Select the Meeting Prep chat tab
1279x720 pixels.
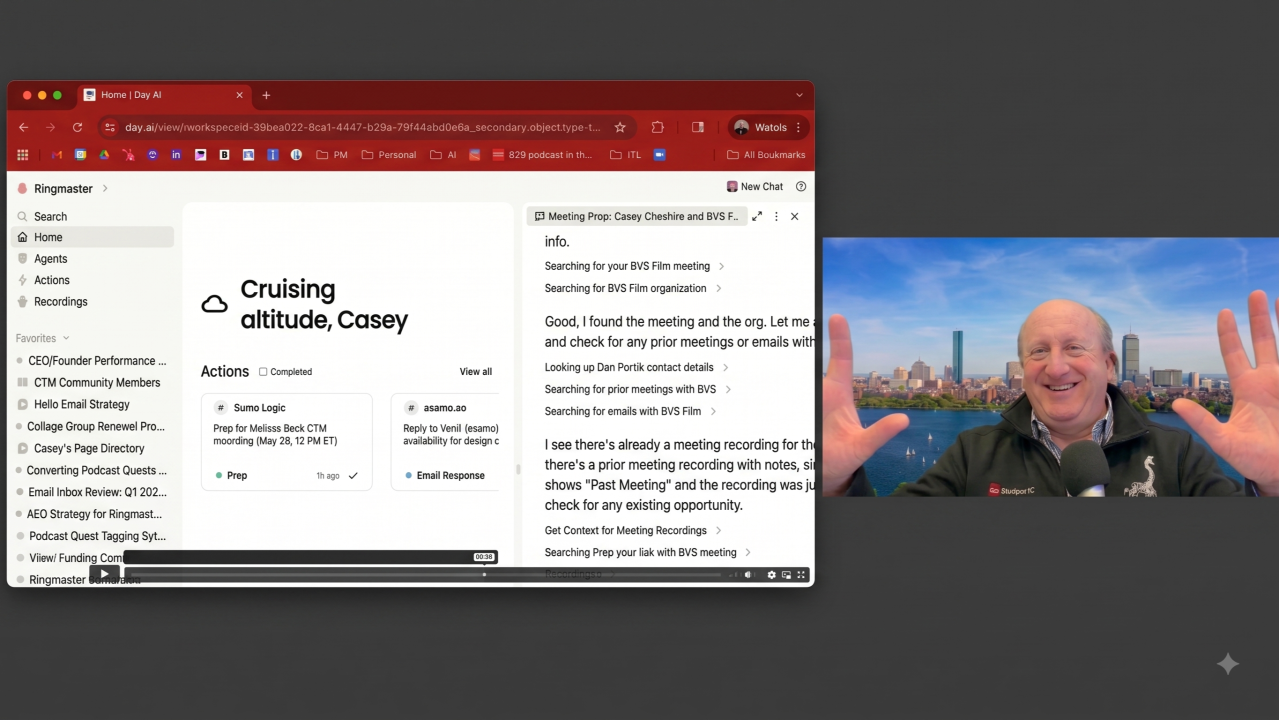pyautogui.click(x=637, y=216)
